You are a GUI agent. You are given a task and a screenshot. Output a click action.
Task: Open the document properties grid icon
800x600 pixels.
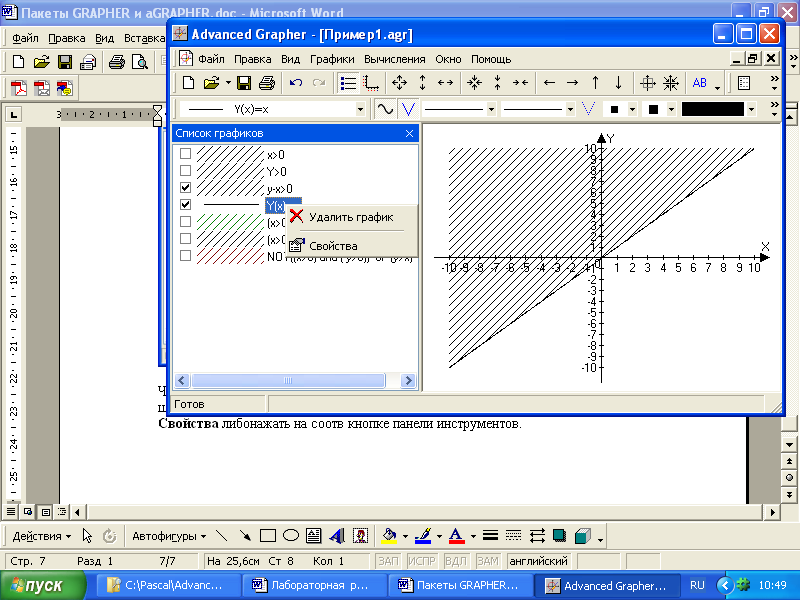click(744, 83)
